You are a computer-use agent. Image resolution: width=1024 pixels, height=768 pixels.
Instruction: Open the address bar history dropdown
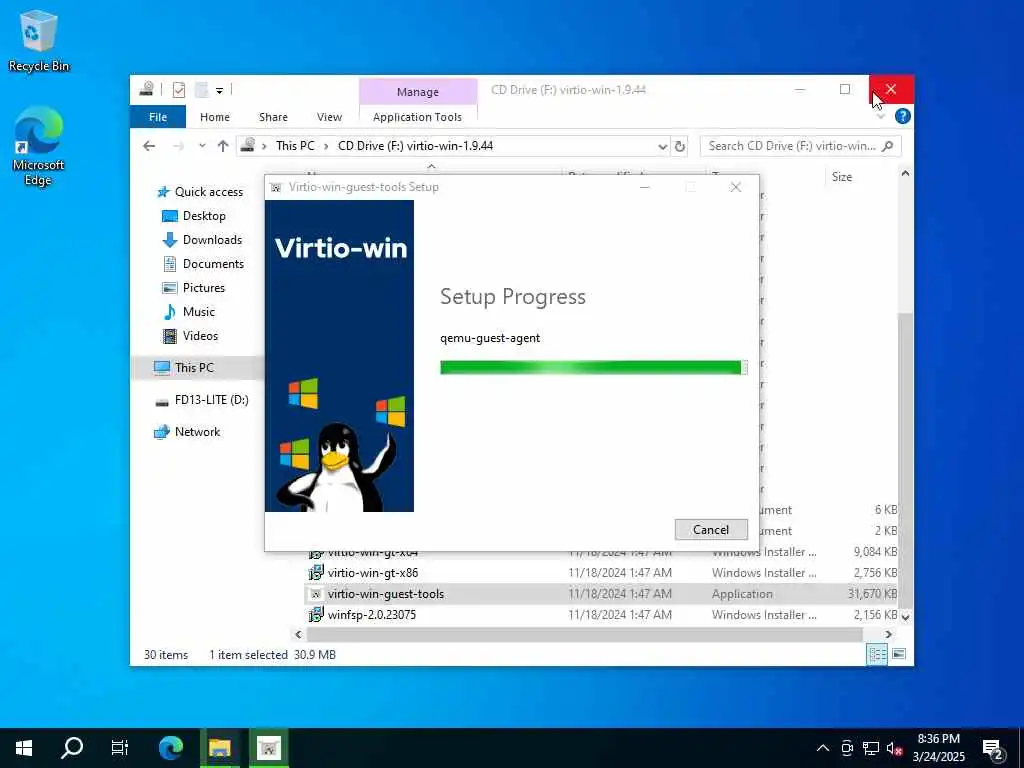tap(662, 146)
